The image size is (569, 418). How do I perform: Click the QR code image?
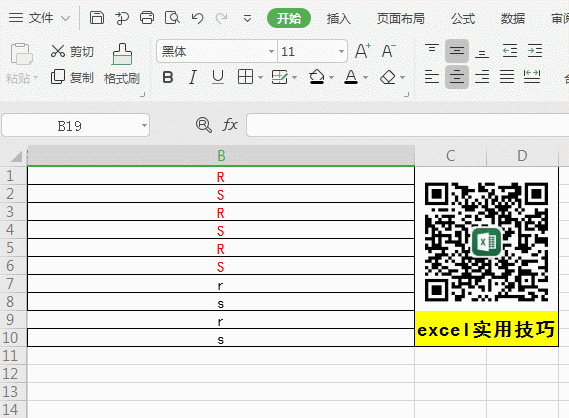pos(486,242)
